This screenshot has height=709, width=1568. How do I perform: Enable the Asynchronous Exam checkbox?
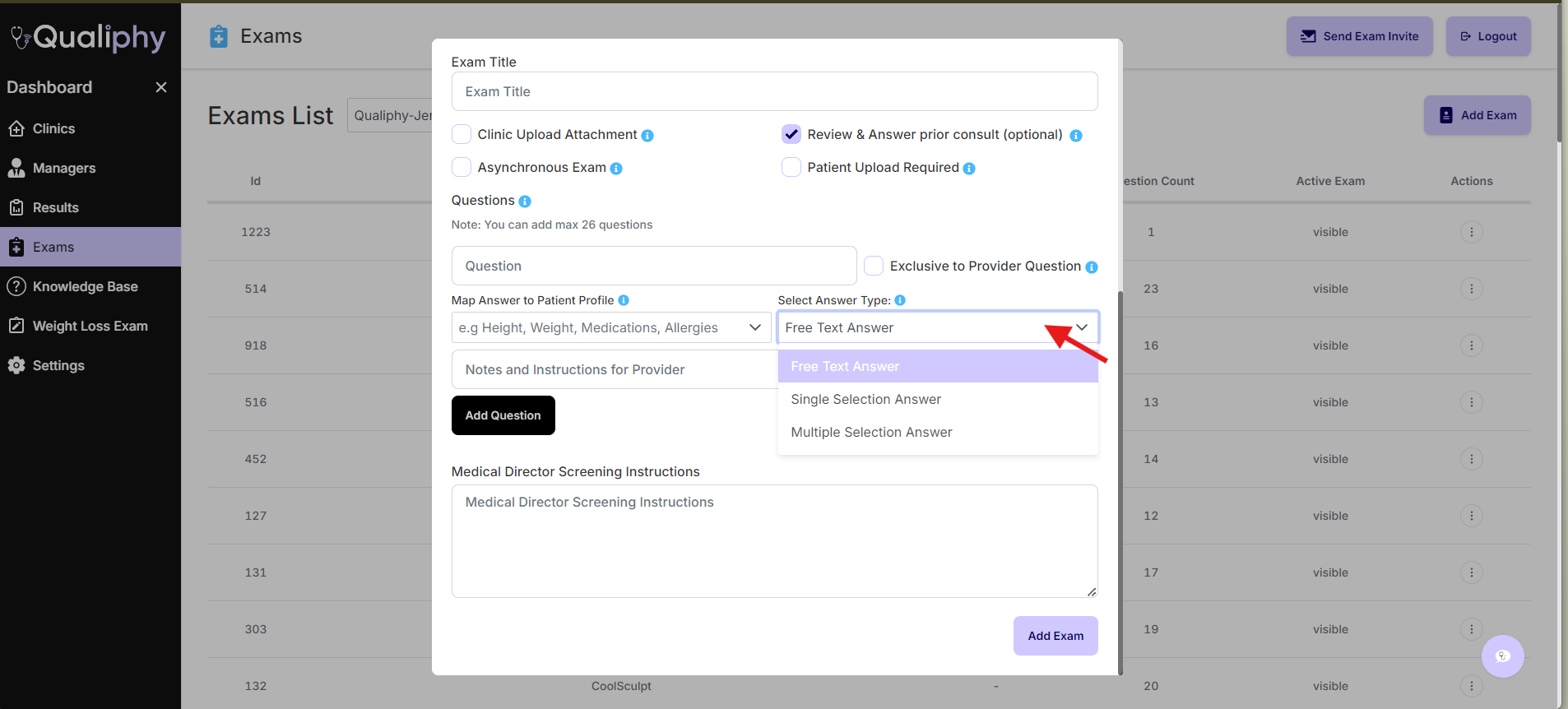(462, 167)
